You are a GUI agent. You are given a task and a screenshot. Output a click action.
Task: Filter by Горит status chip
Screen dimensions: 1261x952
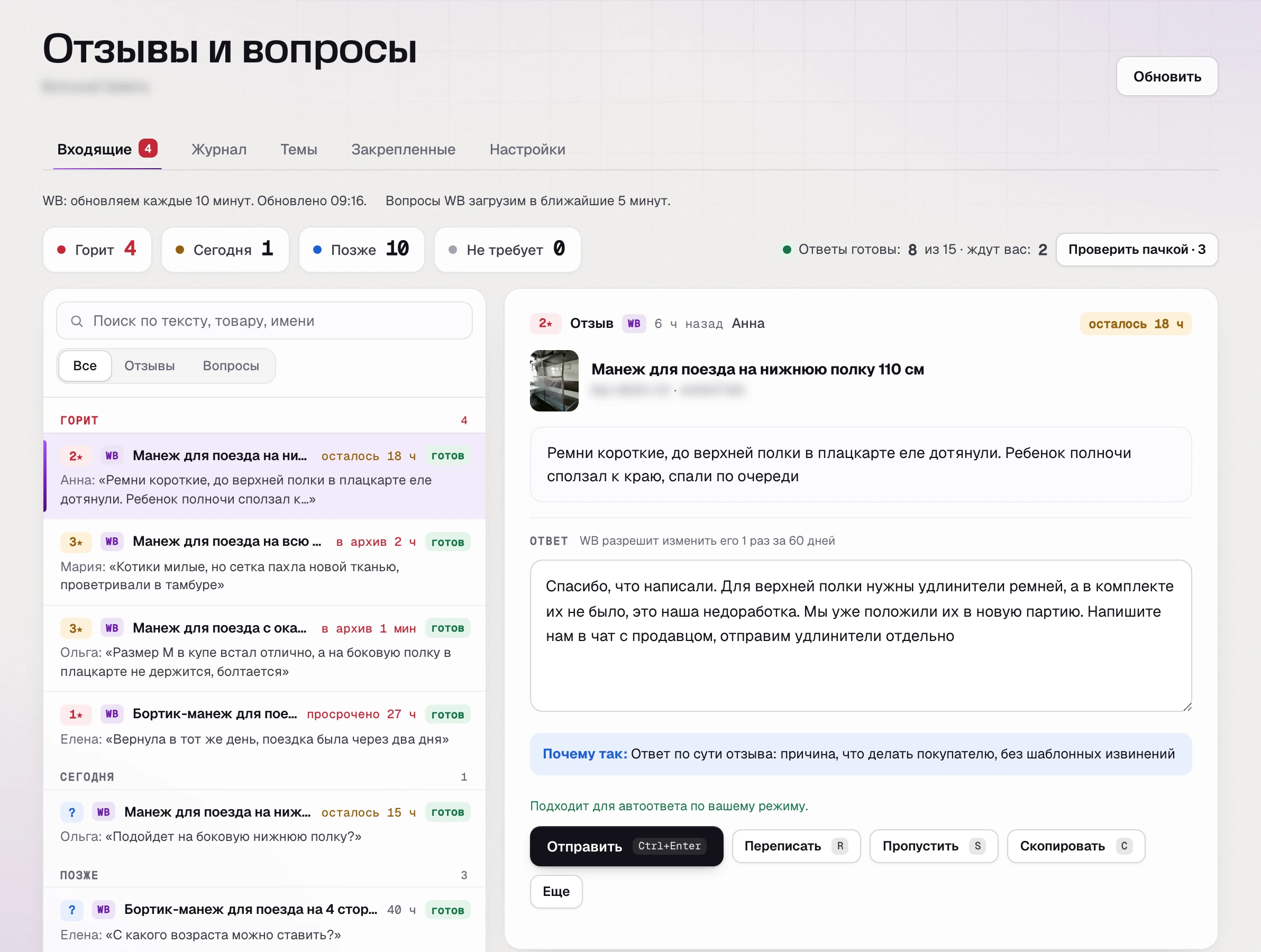[97, 250]
